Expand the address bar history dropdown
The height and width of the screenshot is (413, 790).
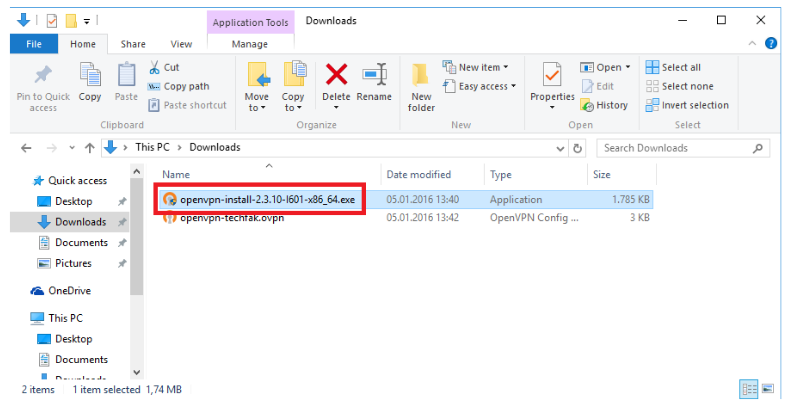tap(560, 148)
